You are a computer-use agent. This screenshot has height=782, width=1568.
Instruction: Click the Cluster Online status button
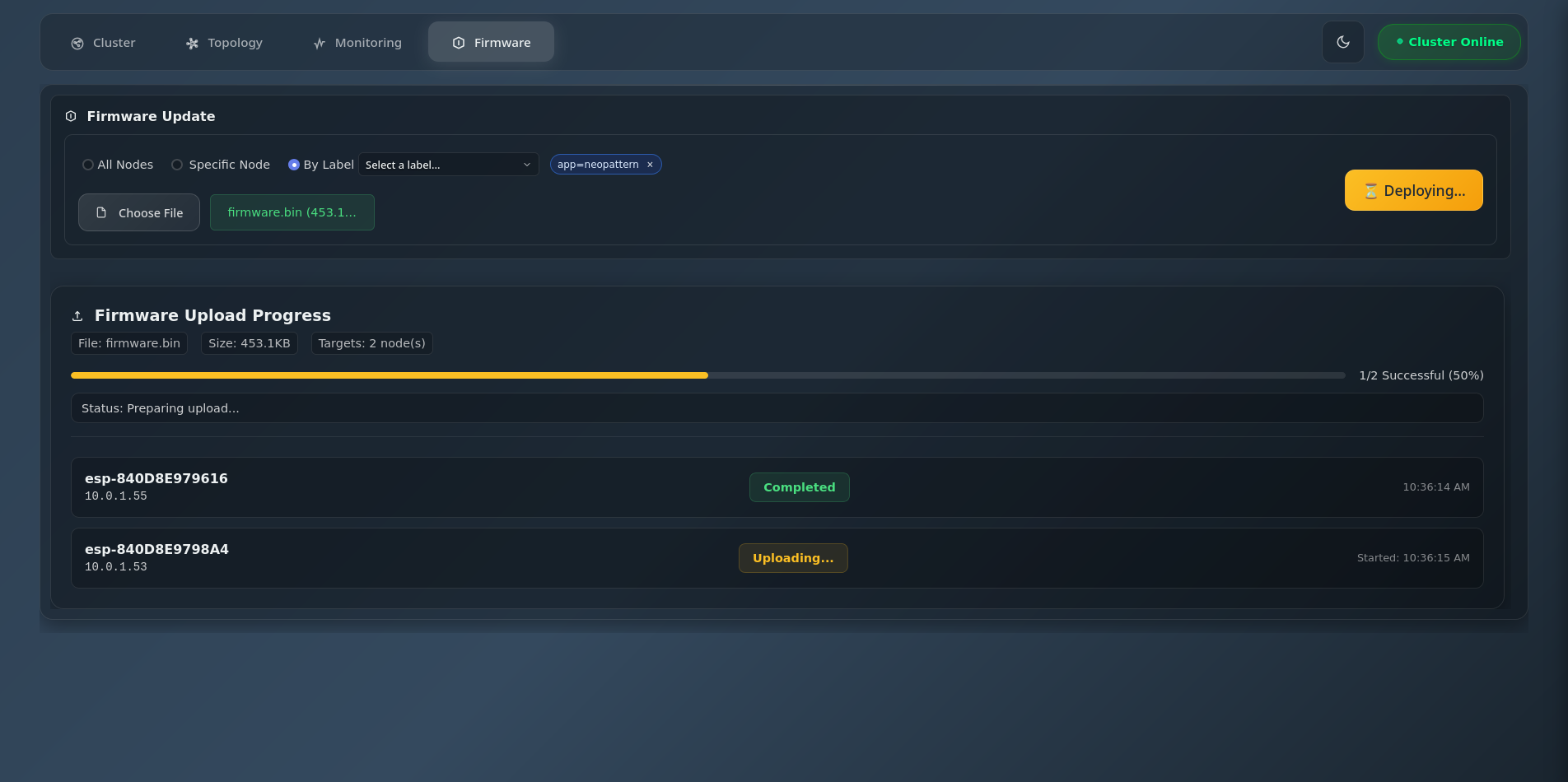(x=1449, y=42)
